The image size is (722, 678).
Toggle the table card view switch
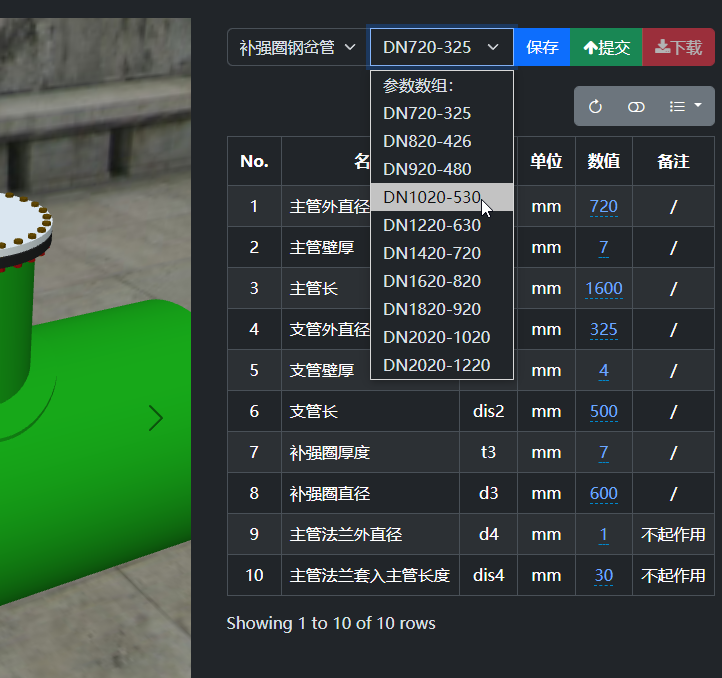[x=636, y=106]
